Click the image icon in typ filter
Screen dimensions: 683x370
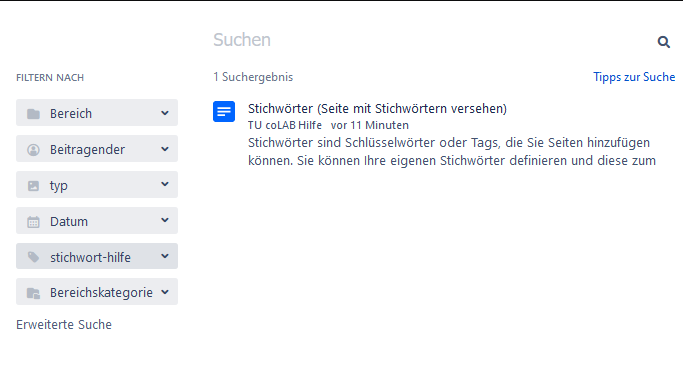tap(34, 186)
